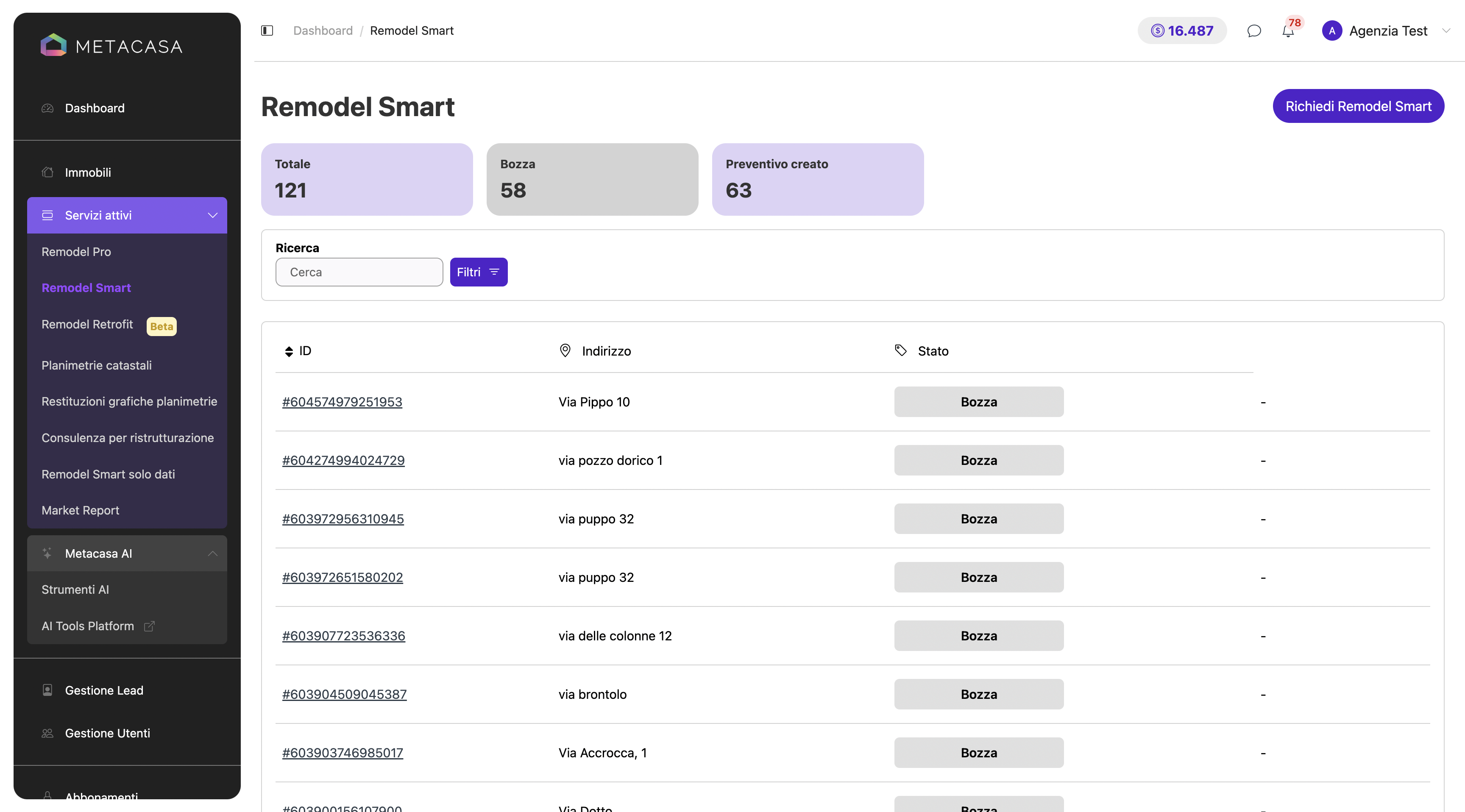The height and width of the screenshot is (812, 1465).
Task: Click the credits coin icon
Action: 1157,31
